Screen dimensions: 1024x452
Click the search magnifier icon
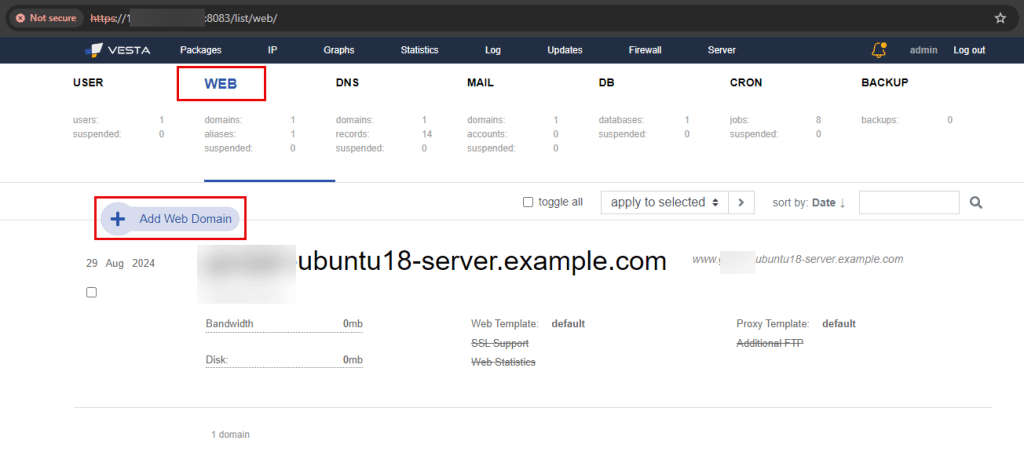point(977,203)
